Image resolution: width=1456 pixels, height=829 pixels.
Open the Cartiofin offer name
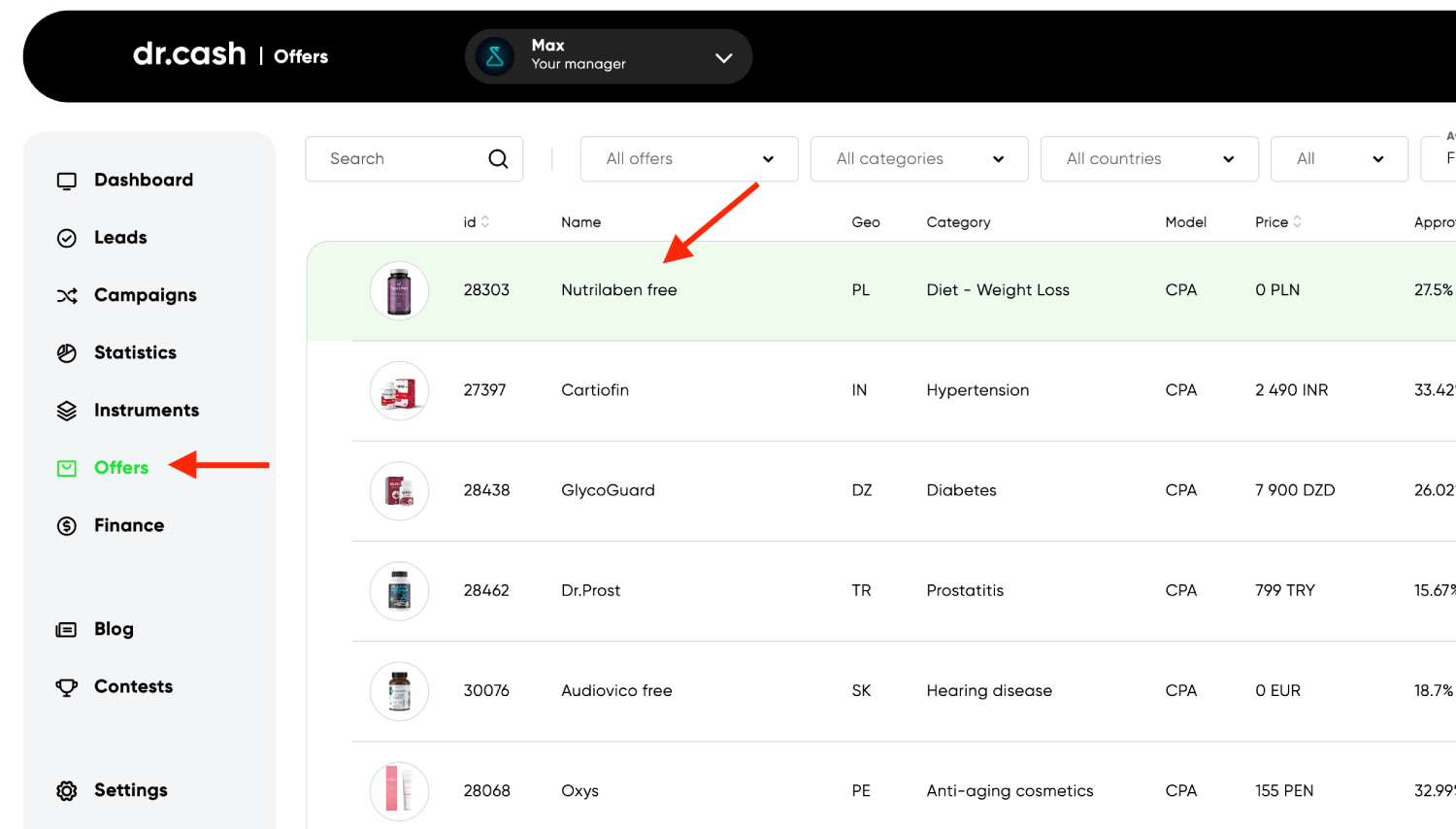point(595,390)
